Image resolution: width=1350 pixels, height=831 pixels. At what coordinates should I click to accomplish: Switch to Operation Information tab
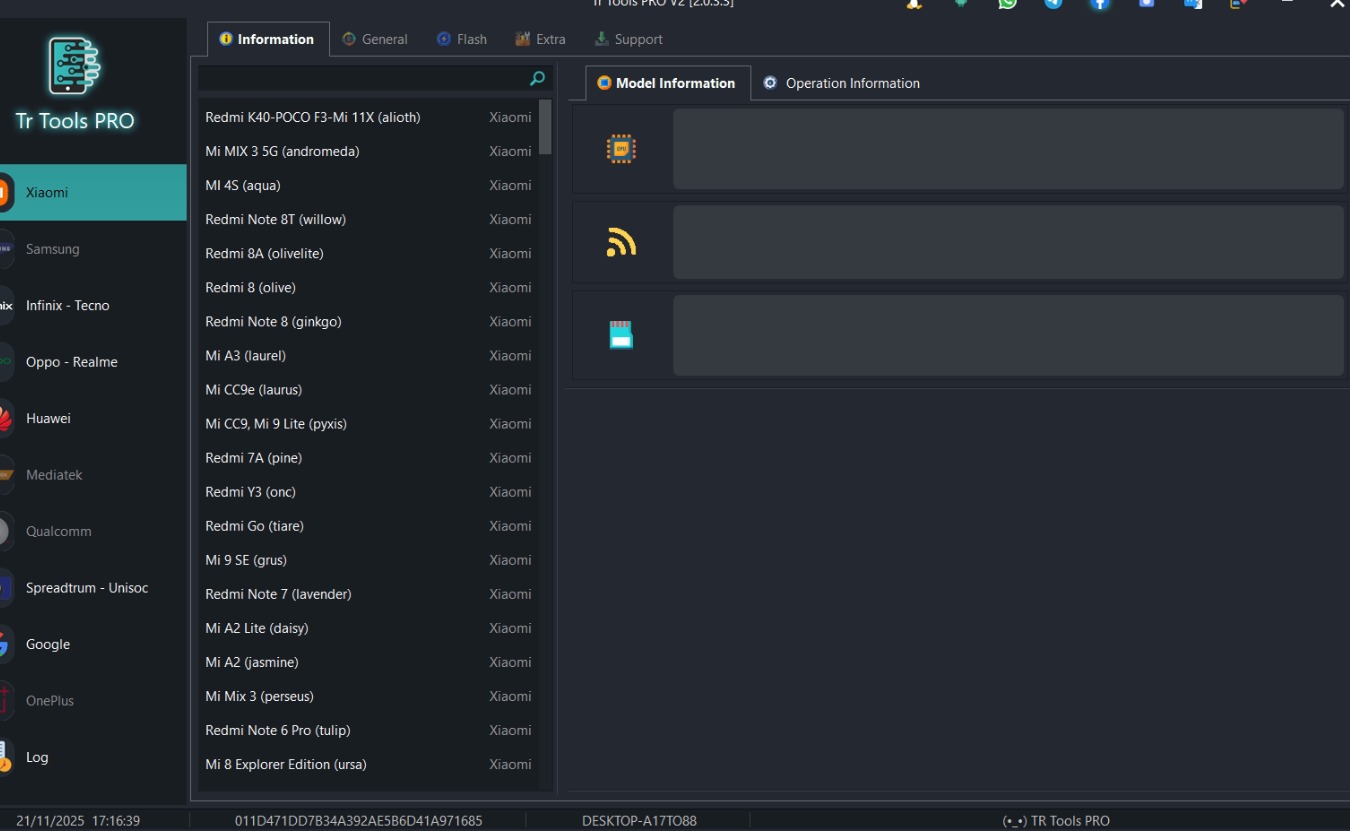[841, 83]
